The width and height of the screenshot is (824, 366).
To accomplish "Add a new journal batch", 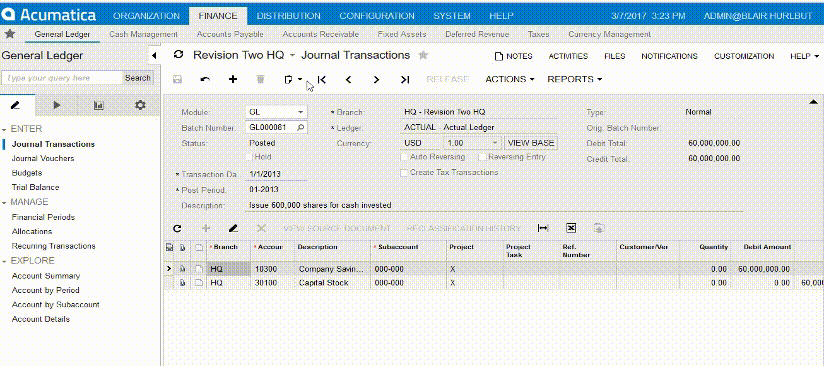I will (x=233, y=79).
